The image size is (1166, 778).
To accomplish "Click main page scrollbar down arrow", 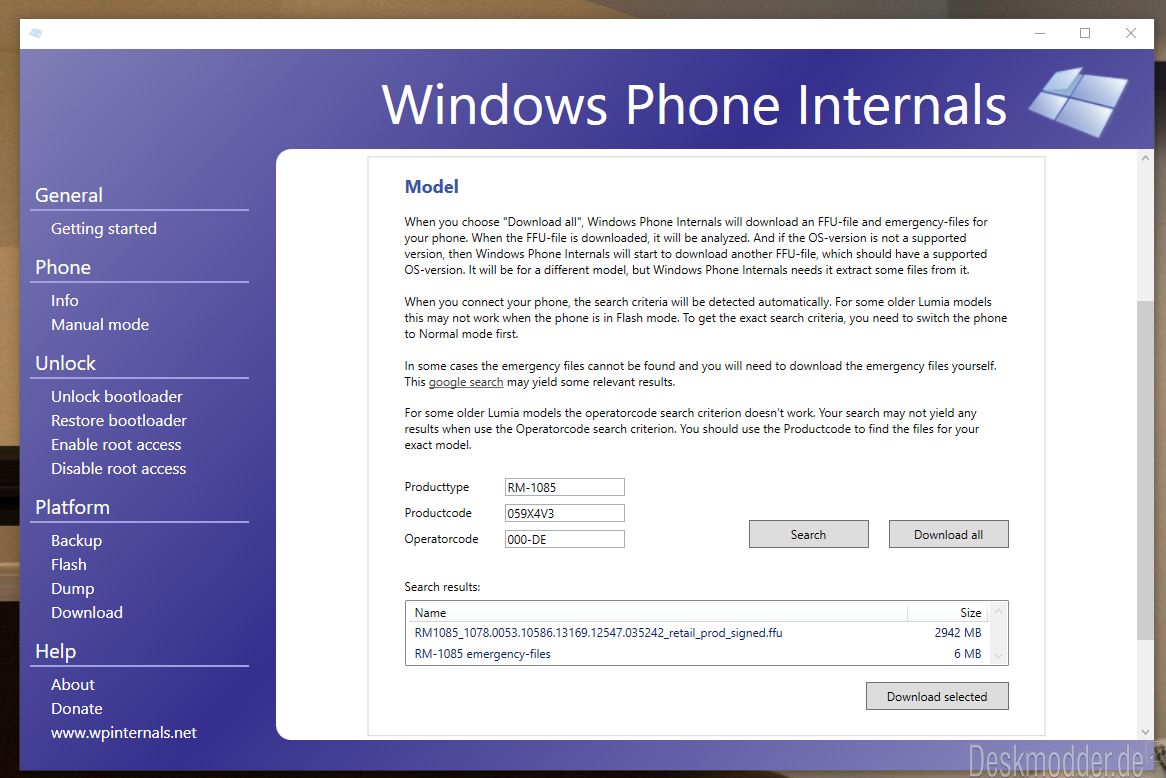I will pos(1145,732).
